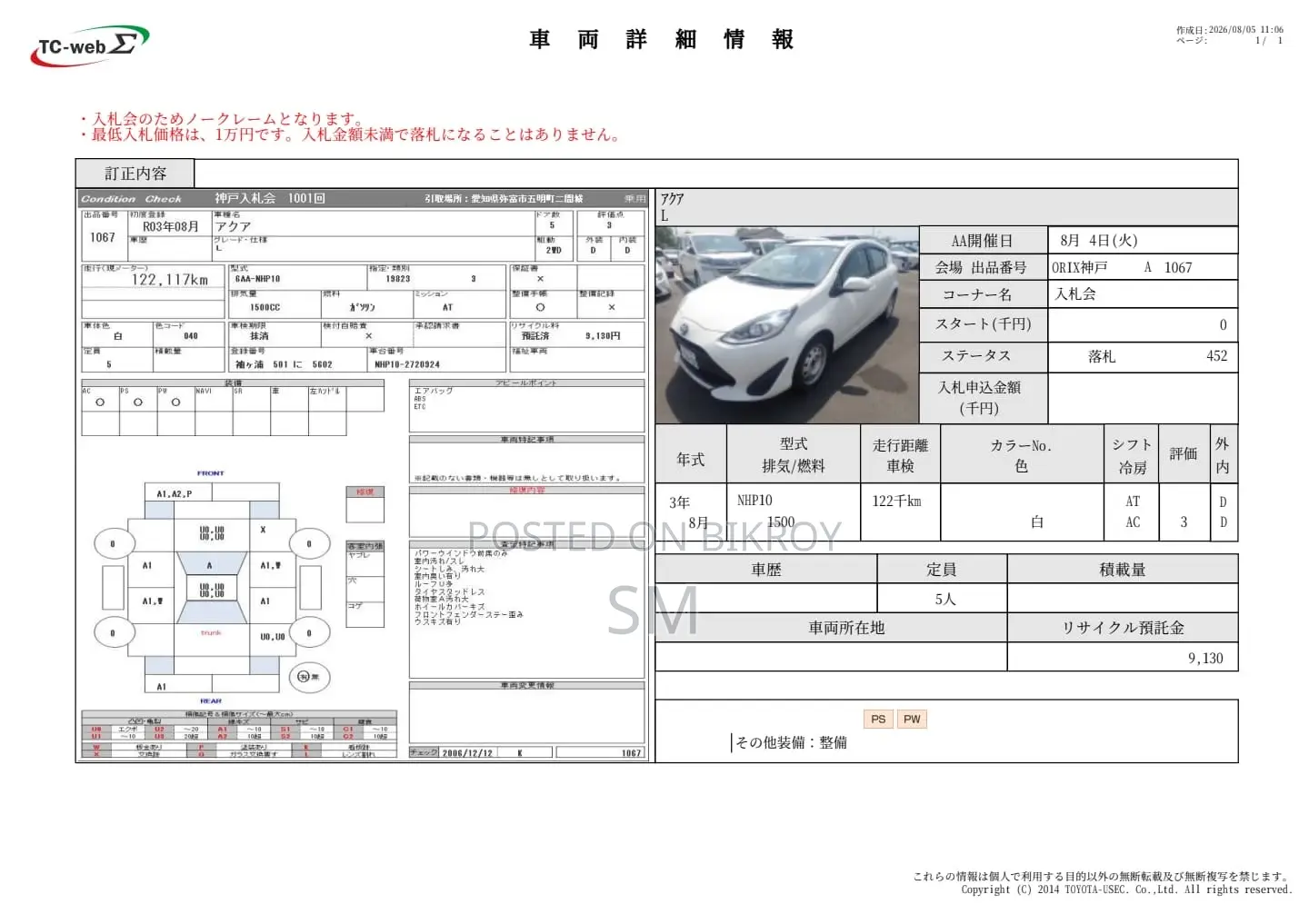Click the red notice about ノークレーム
Screen dimensions: 1309x924
pos(222,119)
